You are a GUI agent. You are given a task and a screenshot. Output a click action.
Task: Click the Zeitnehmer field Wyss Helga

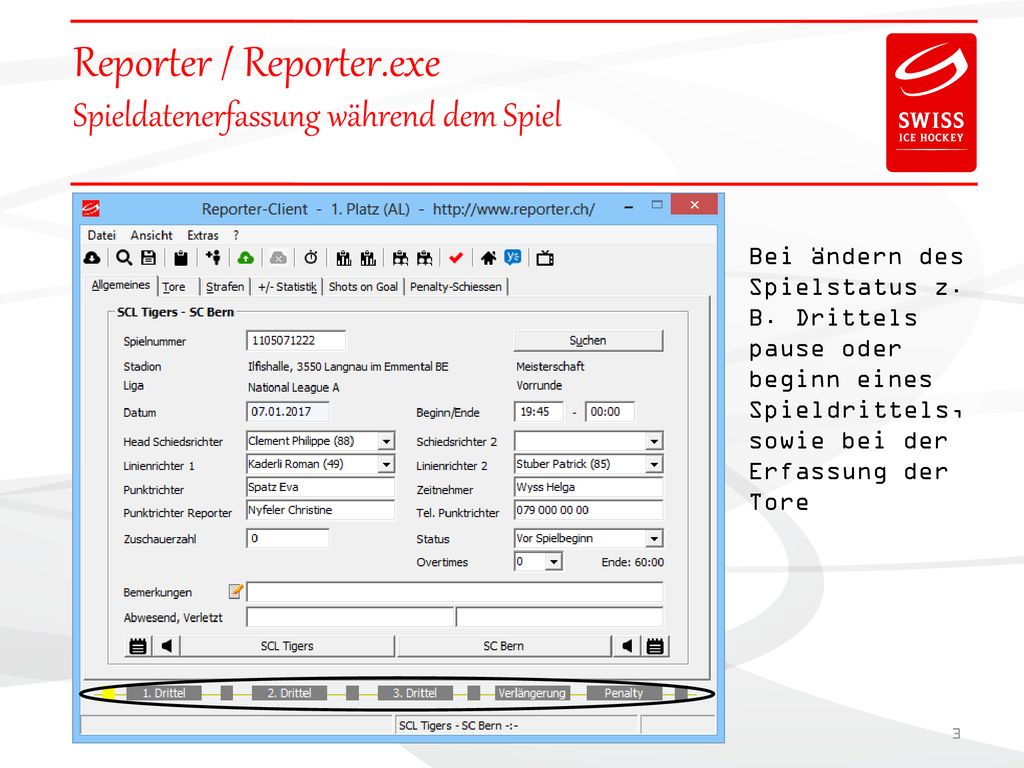click(588, 487)
